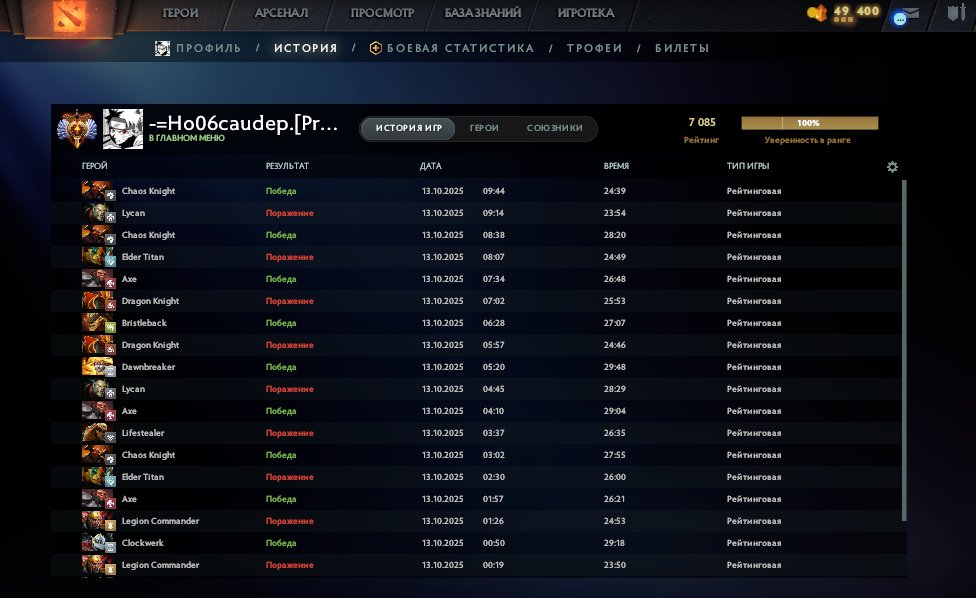This screenshot has height=598, width=976.
Task: Switch to the БОЕВАЯ СТАТИСТИКА tab
Action: [451, 48]
